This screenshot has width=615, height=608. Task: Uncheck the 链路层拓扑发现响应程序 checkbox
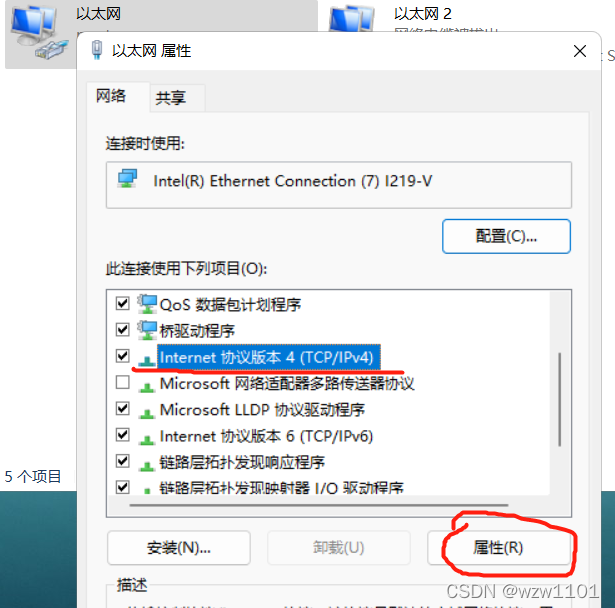(x=123, y=461)
